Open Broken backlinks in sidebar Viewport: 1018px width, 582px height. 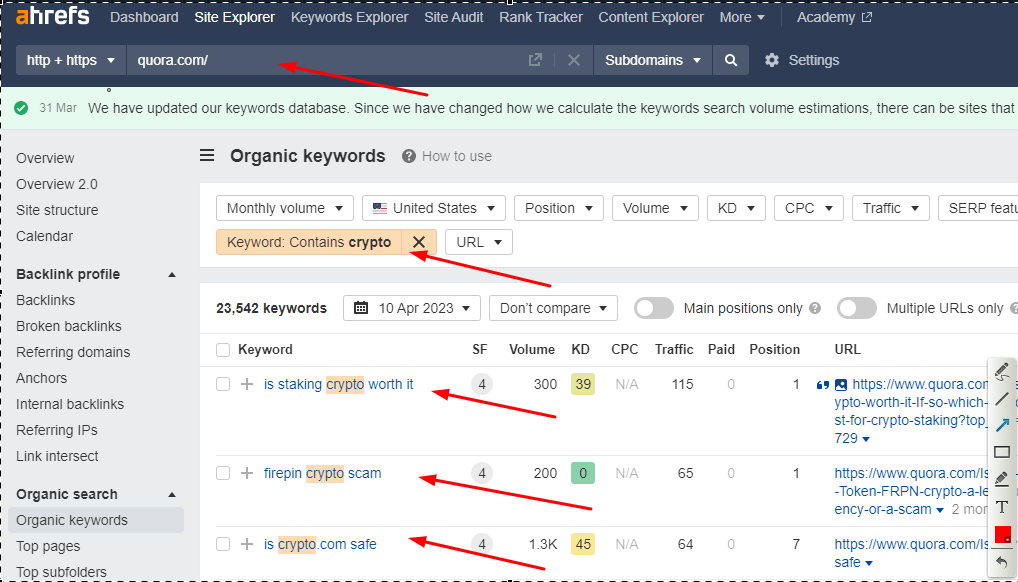(x=69, y=326)
